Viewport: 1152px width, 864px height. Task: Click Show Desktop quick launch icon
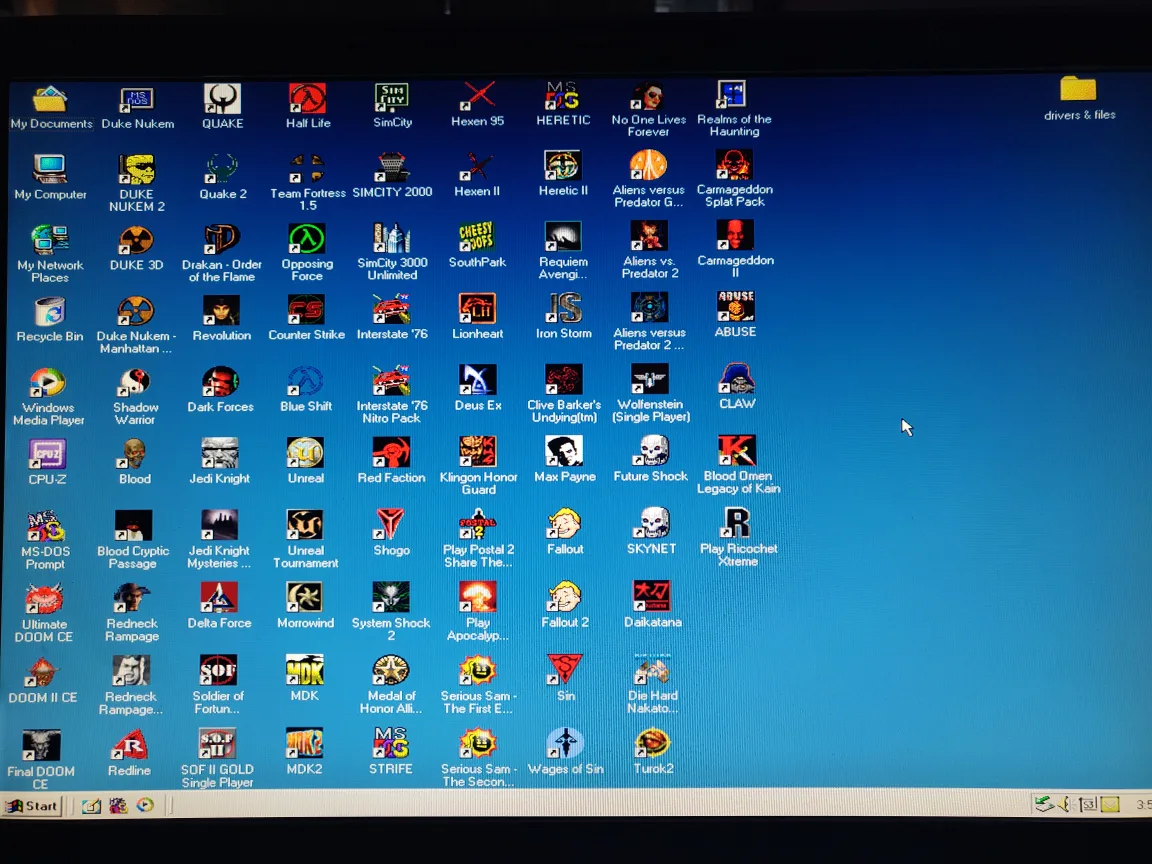point(91,806)
